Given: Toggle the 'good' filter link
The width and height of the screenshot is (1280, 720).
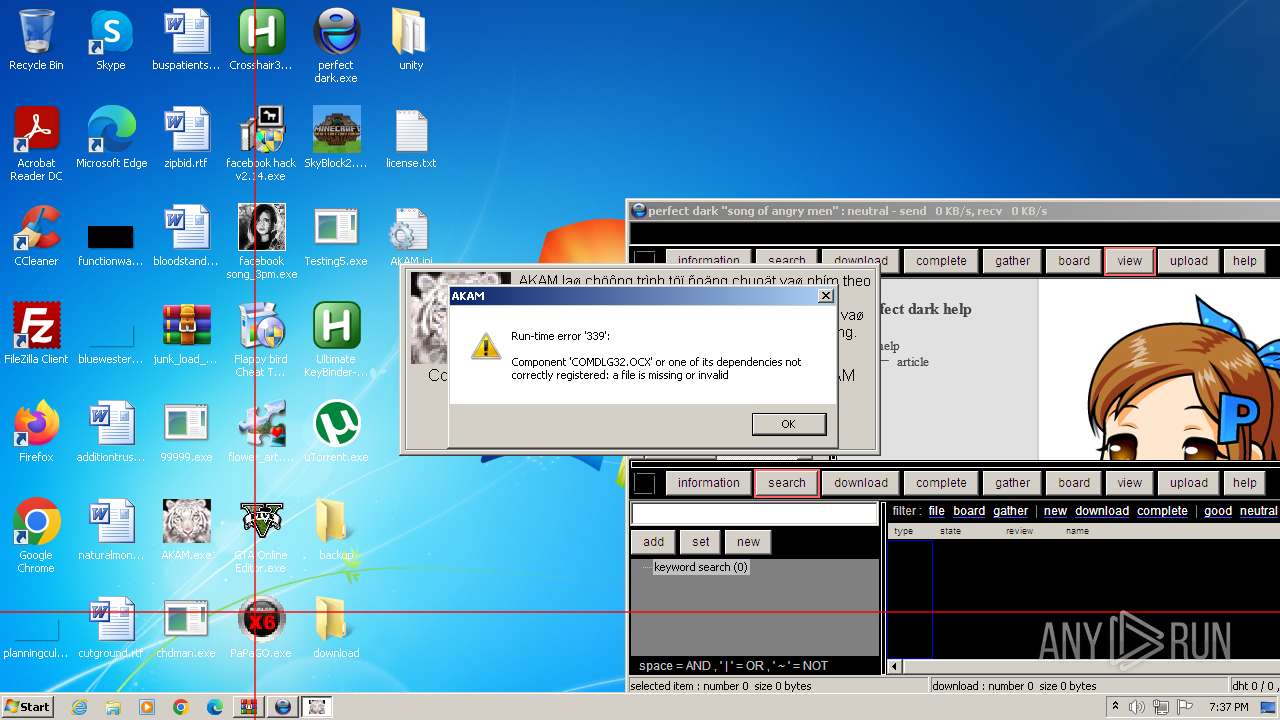Looking at the screenshot, I should 1218,511.
